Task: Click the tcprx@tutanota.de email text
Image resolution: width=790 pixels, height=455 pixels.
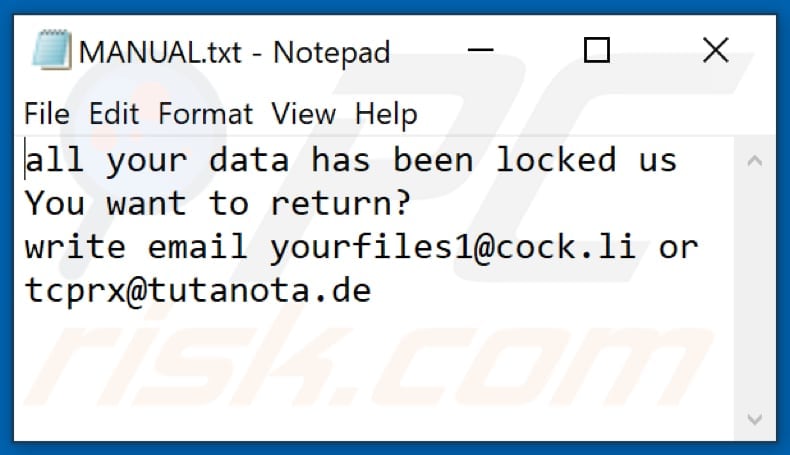Action: pyautogui.click(x=198, y=291)
